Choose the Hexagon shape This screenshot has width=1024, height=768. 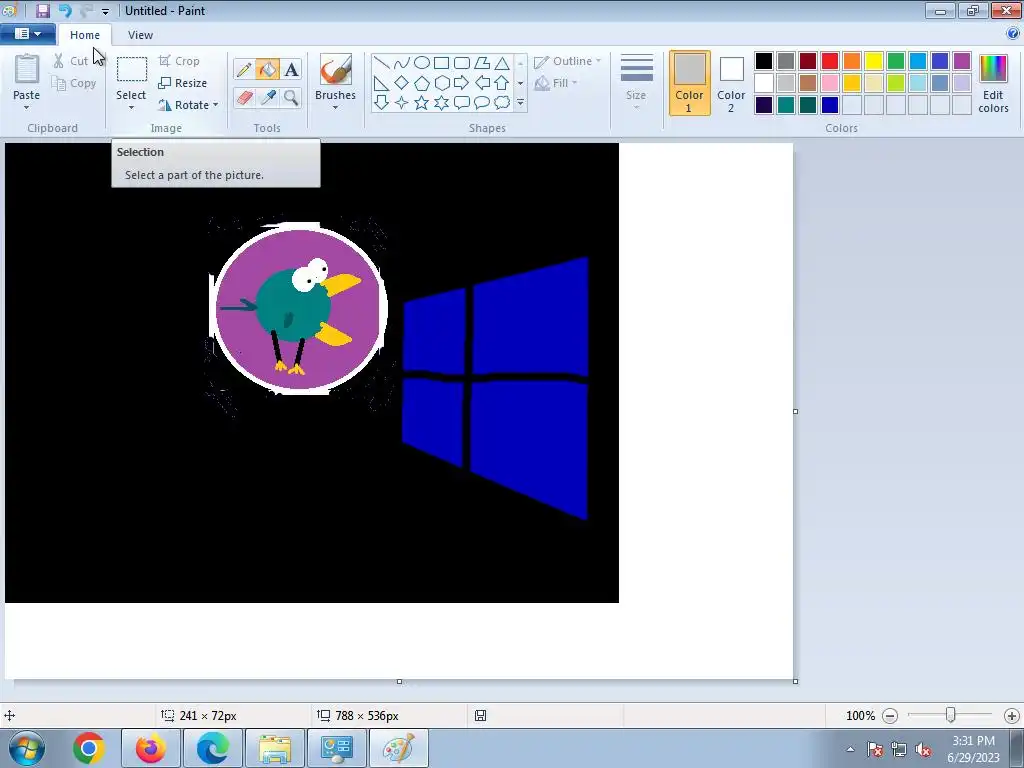click(x=442, y=83)
